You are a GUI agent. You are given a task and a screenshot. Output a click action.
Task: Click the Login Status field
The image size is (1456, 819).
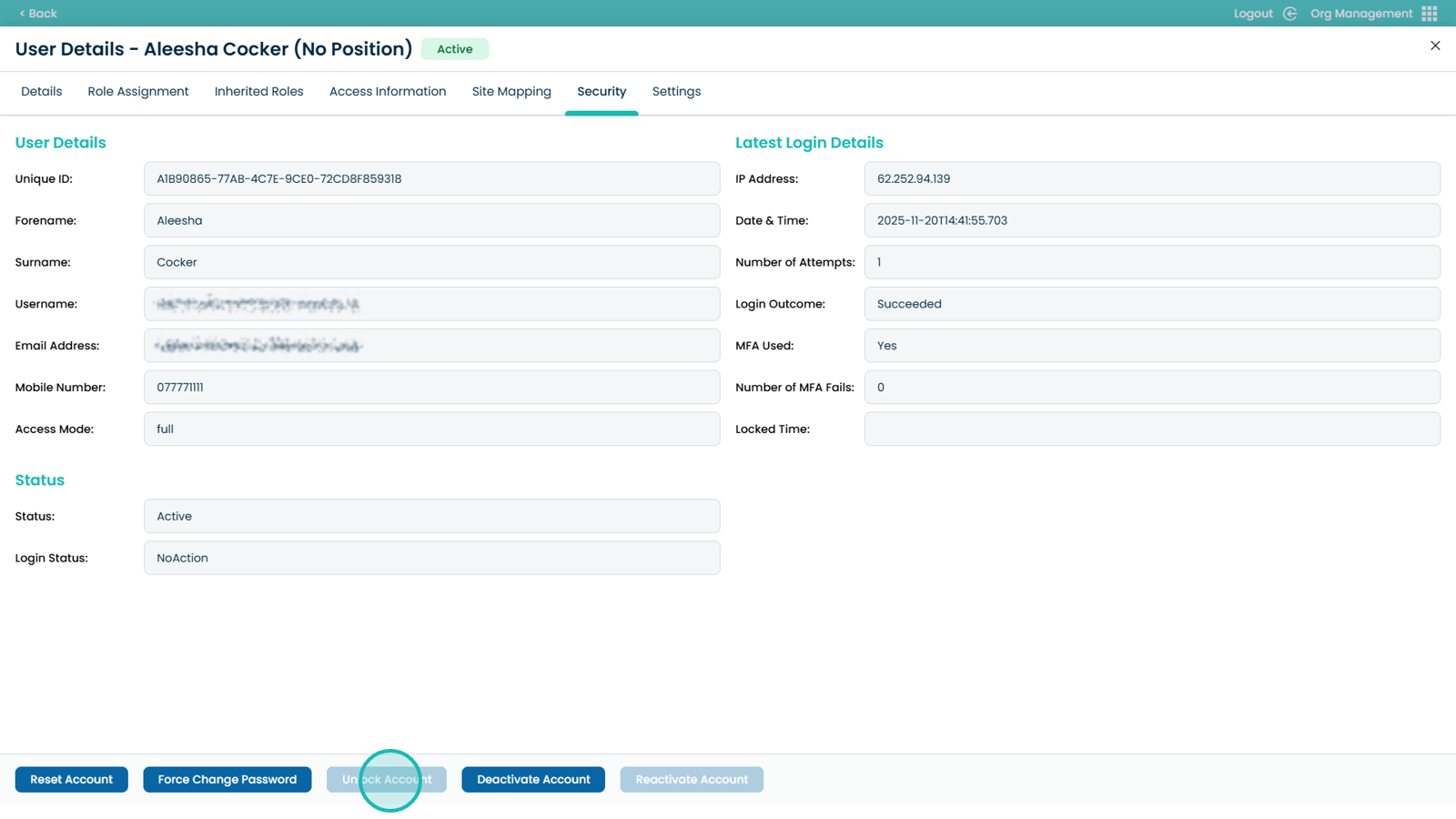pyautogui.click(x=431, y=558)
